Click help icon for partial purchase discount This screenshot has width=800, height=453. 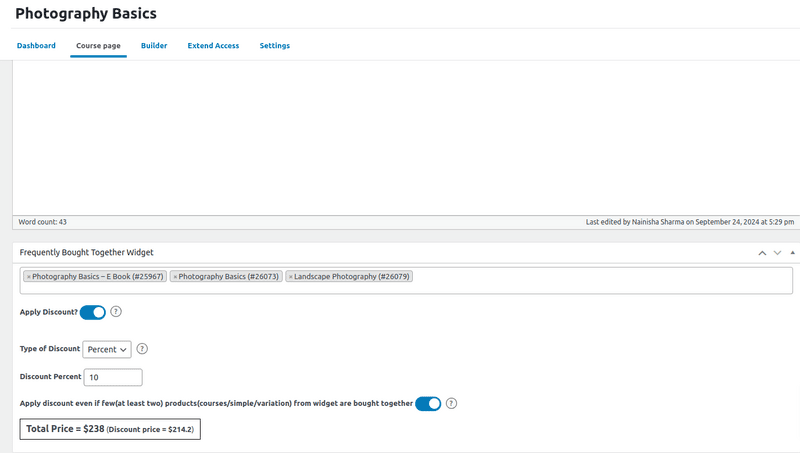[x=452, y=404]
